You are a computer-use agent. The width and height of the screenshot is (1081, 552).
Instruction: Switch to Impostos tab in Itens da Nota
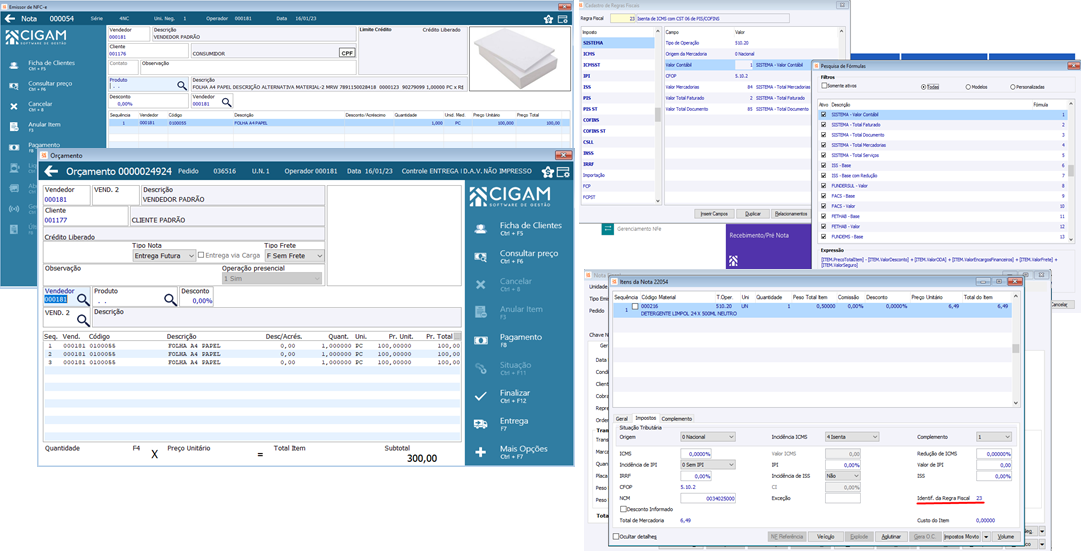click(645, 418)
